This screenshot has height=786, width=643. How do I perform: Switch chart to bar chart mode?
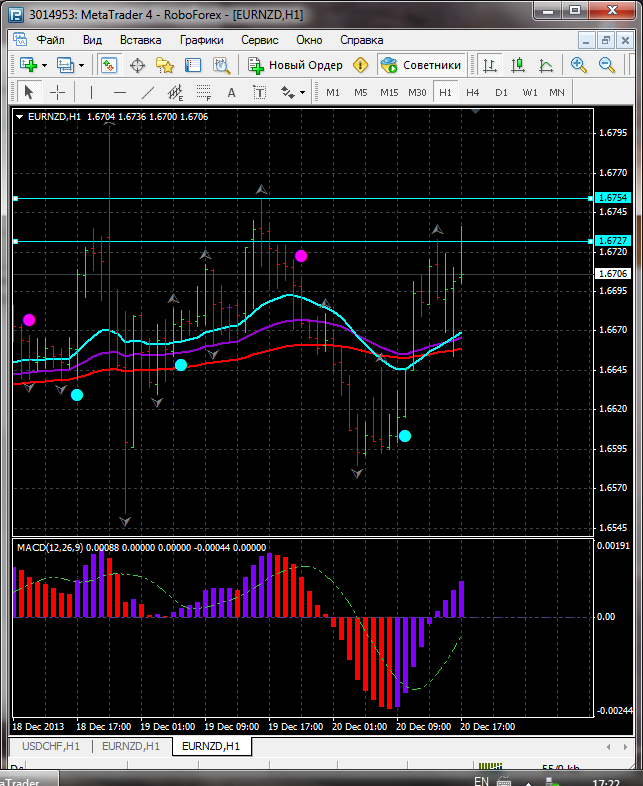[x=490, y=65]
